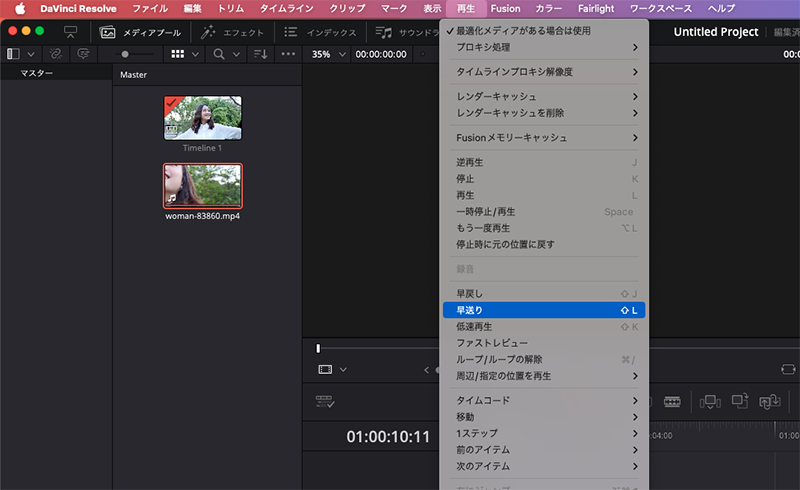Screen dimensions: 800x490
Task: Expand the sidebar layout dropdown arrow
Action: click(31, 54)
